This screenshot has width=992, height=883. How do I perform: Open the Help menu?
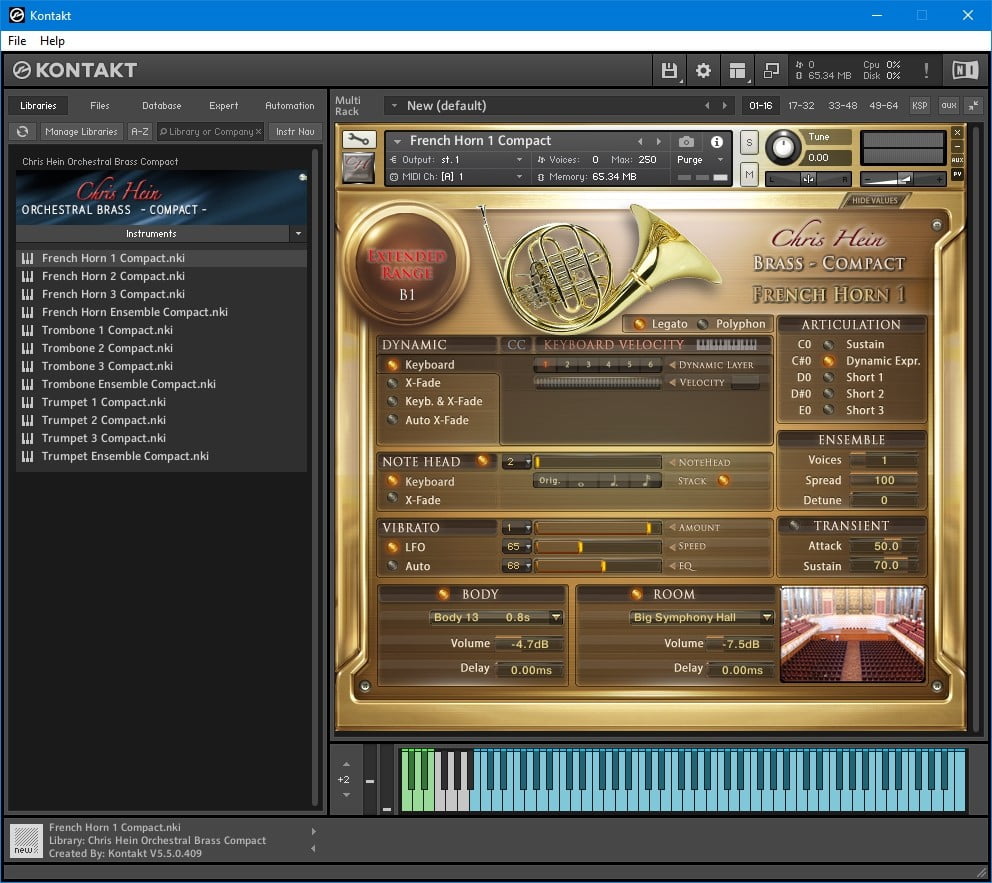coord(52,41)
